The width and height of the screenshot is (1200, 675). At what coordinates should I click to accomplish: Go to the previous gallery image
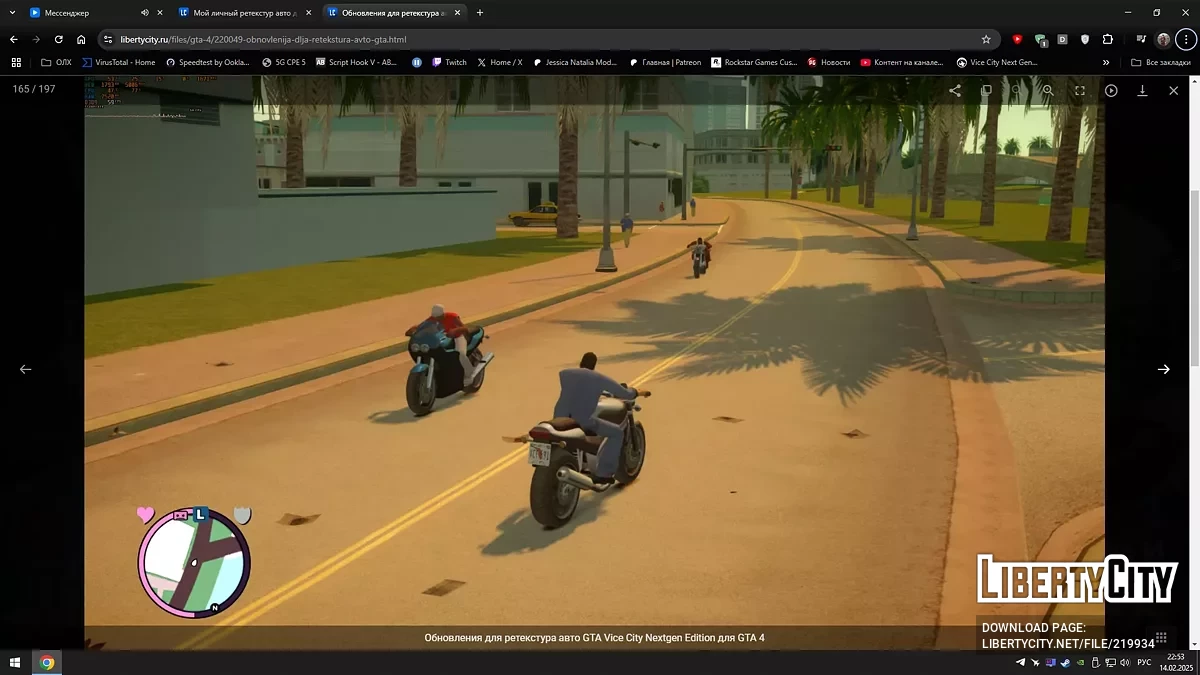click(26, 369)
